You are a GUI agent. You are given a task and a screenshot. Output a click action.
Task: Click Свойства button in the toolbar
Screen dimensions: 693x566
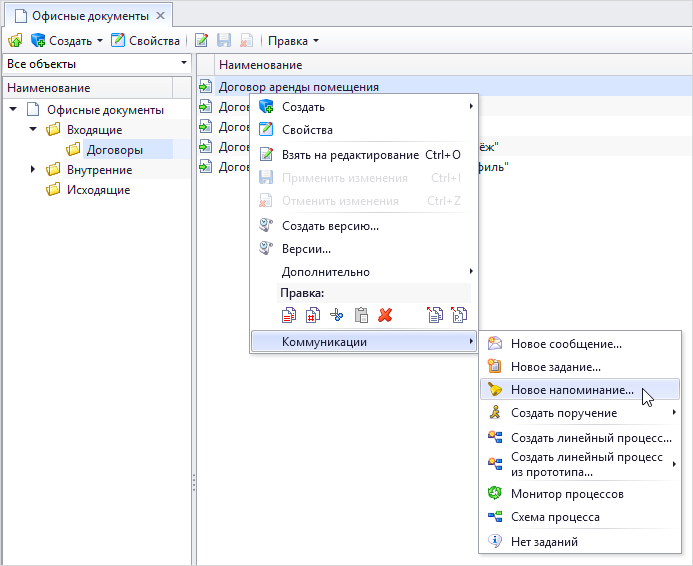click(145, 41)
